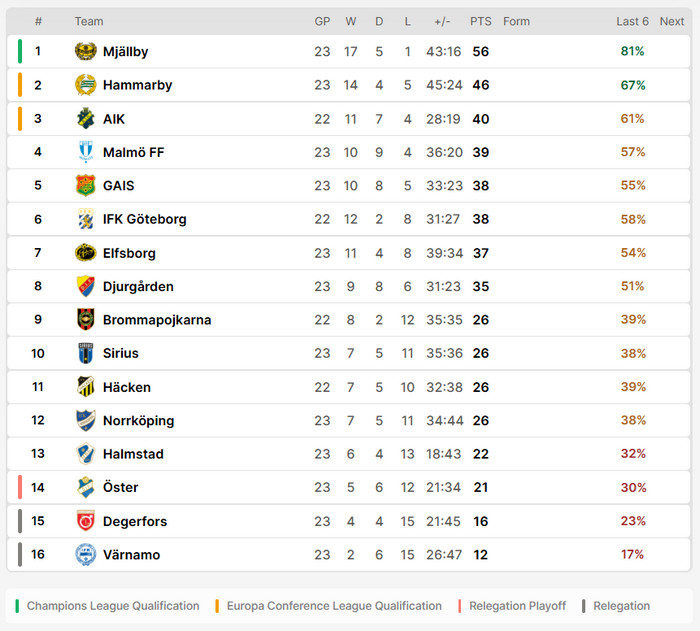
Task: Click the Hammarby team logo
Action: click(x=85, y=85)
